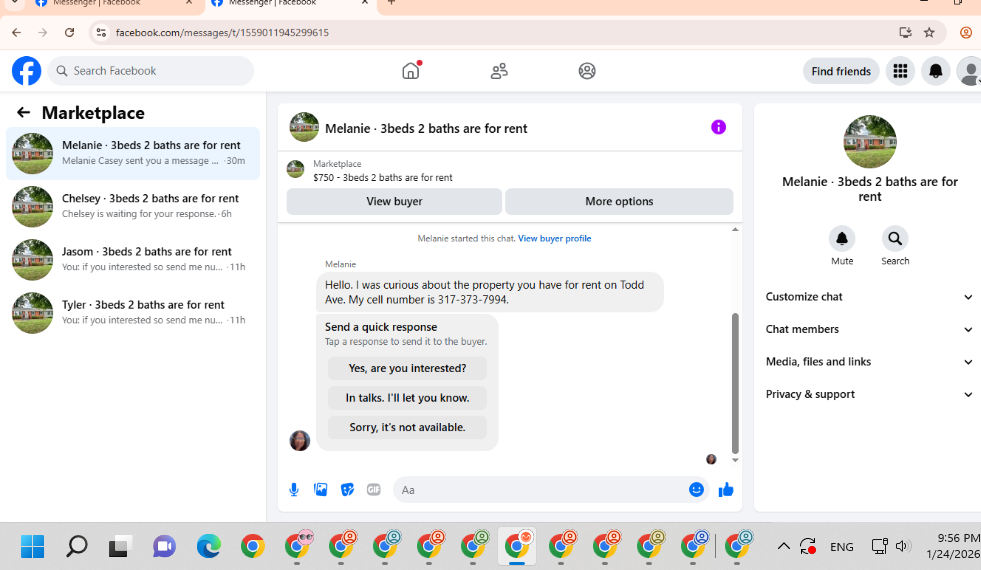Expand Customize chat section

pos(869,297)
